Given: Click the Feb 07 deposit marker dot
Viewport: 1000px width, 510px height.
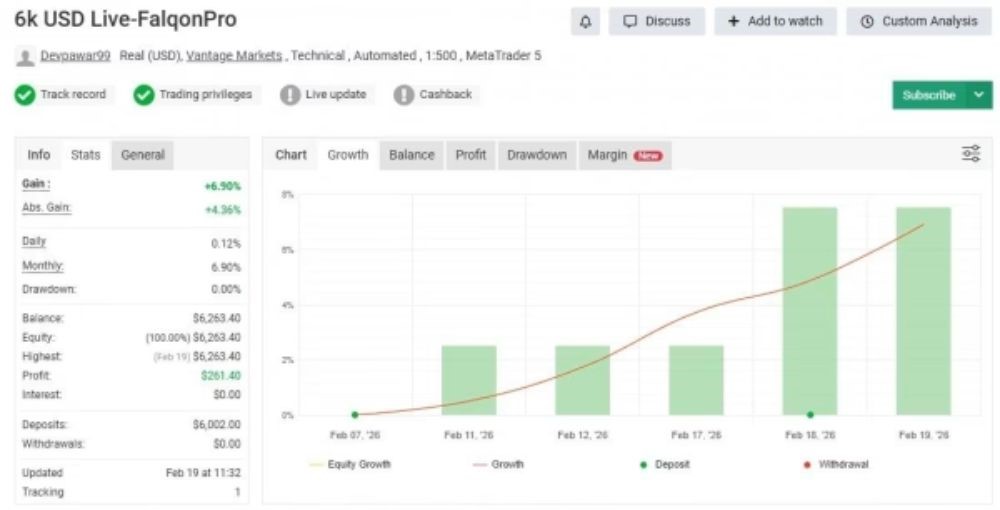Looking at the screenshot, I should pos(355,415).
